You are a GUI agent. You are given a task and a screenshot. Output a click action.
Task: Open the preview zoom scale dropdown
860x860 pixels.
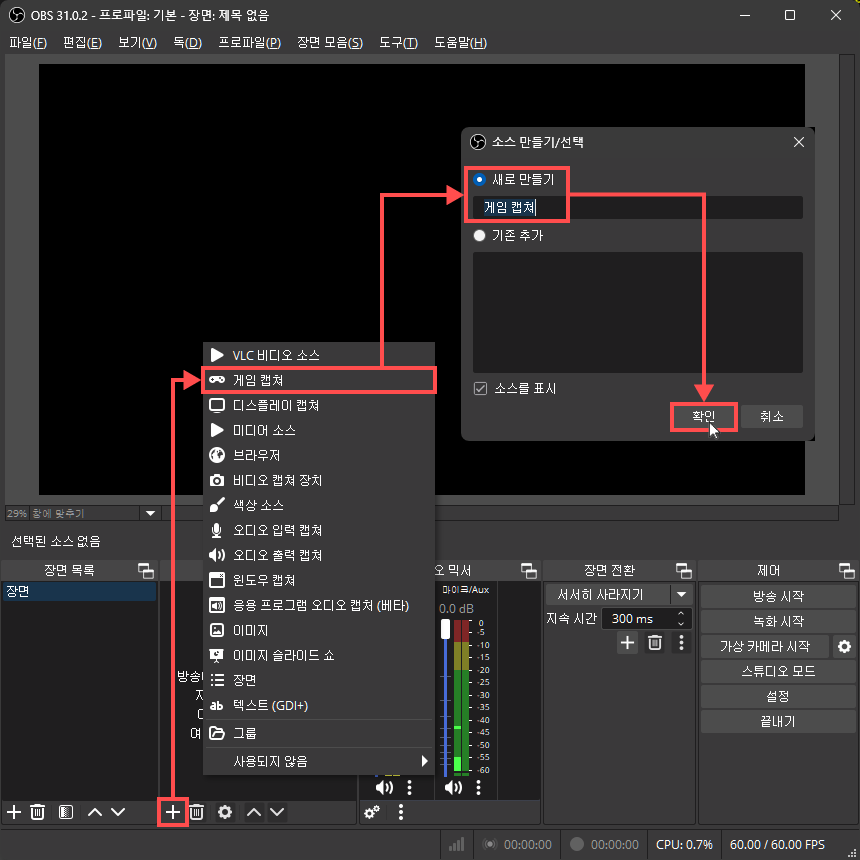[x=150, y=513]
